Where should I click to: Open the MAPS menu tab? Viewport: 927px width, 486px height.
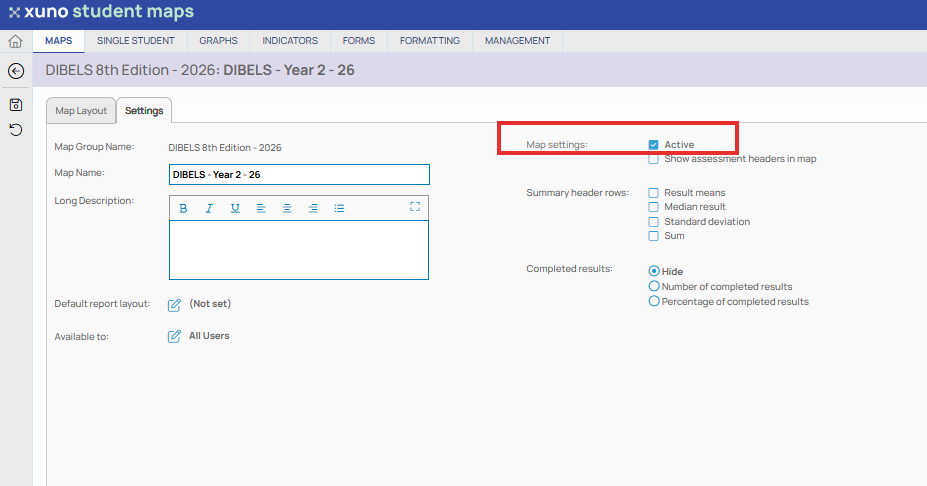[x=59, y=41]
